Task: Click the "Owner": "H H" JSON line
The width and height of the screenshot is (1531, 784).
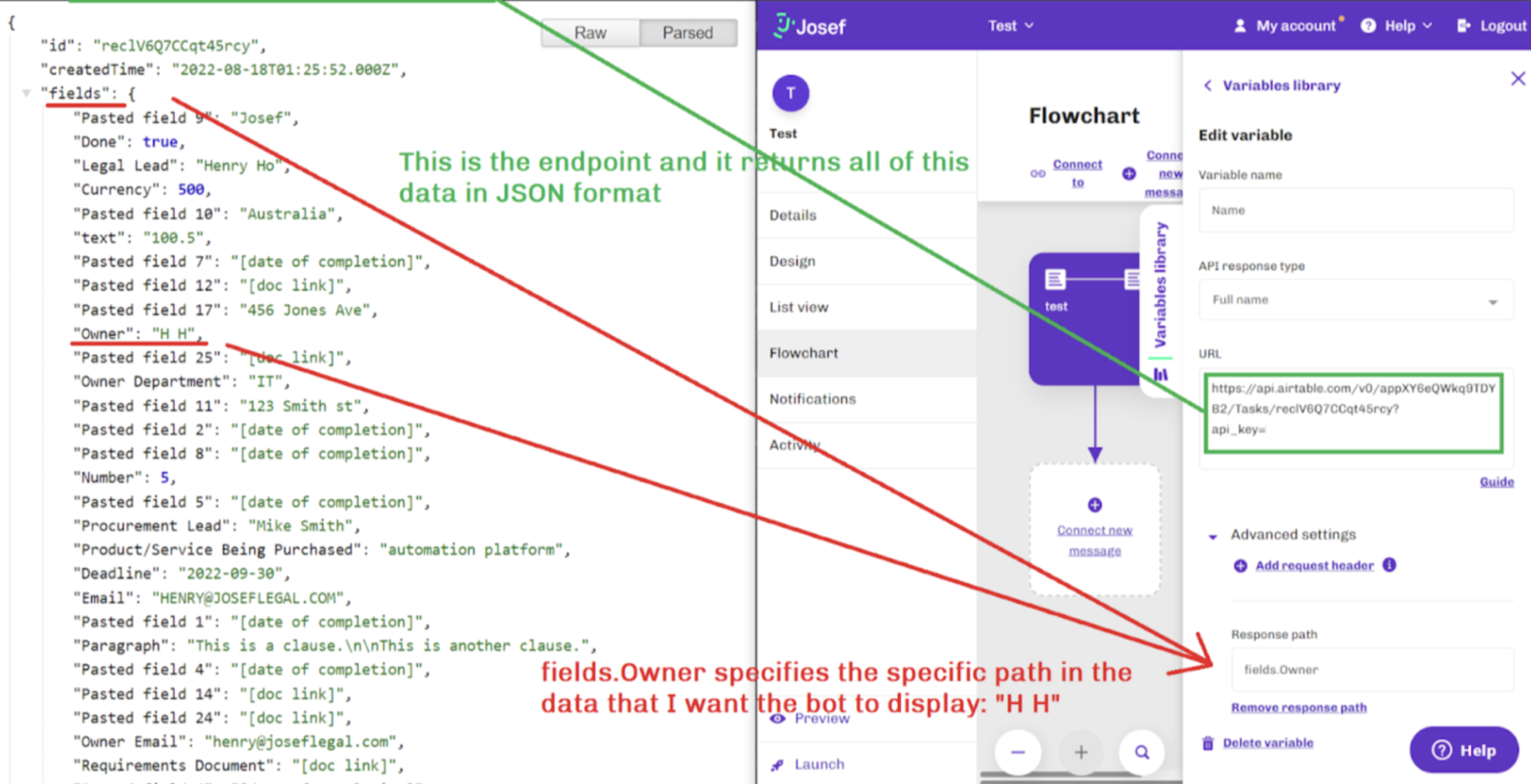Action: [138, 334]
